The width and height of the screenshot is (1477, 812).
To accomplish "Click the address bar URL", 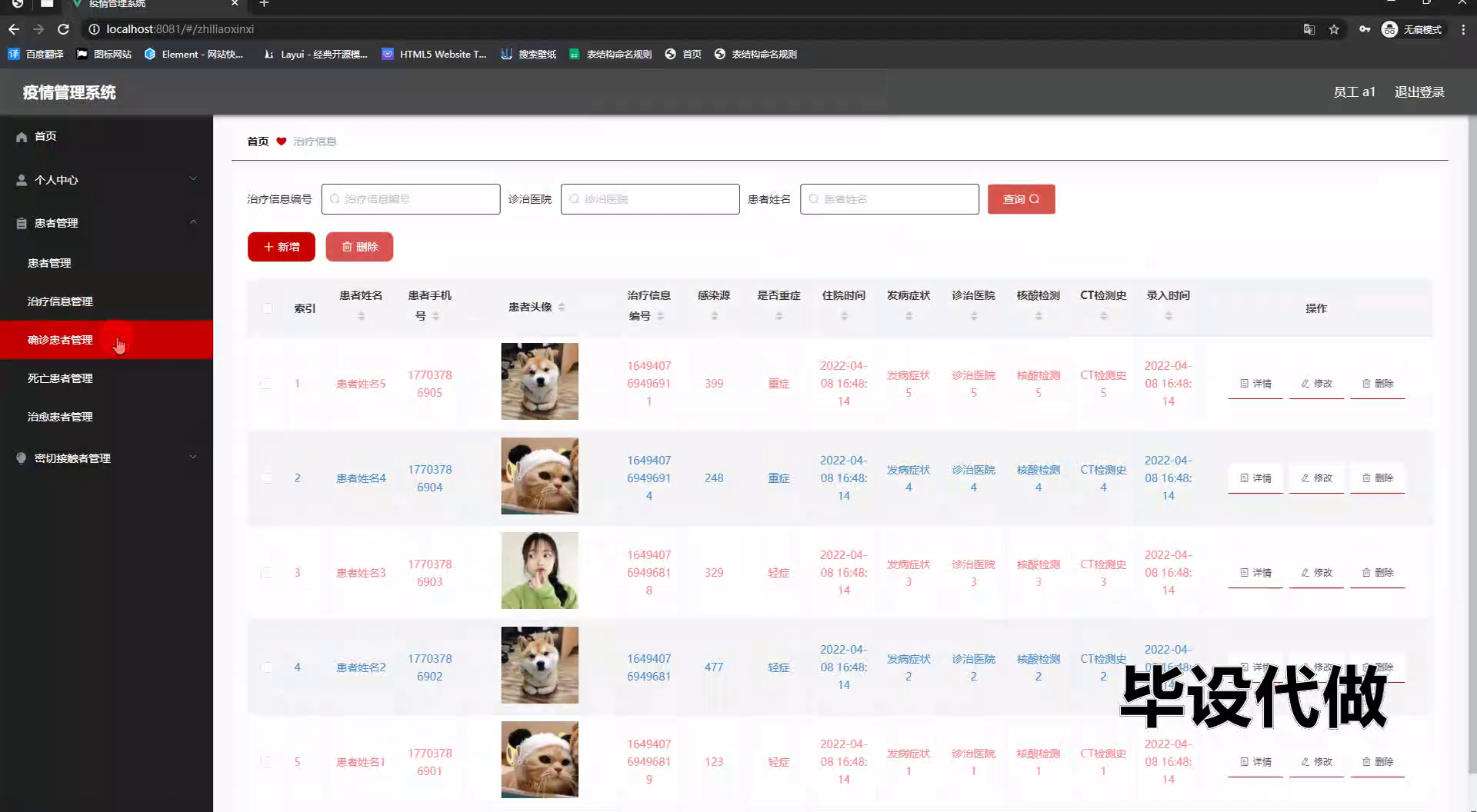I will (180, 29).
